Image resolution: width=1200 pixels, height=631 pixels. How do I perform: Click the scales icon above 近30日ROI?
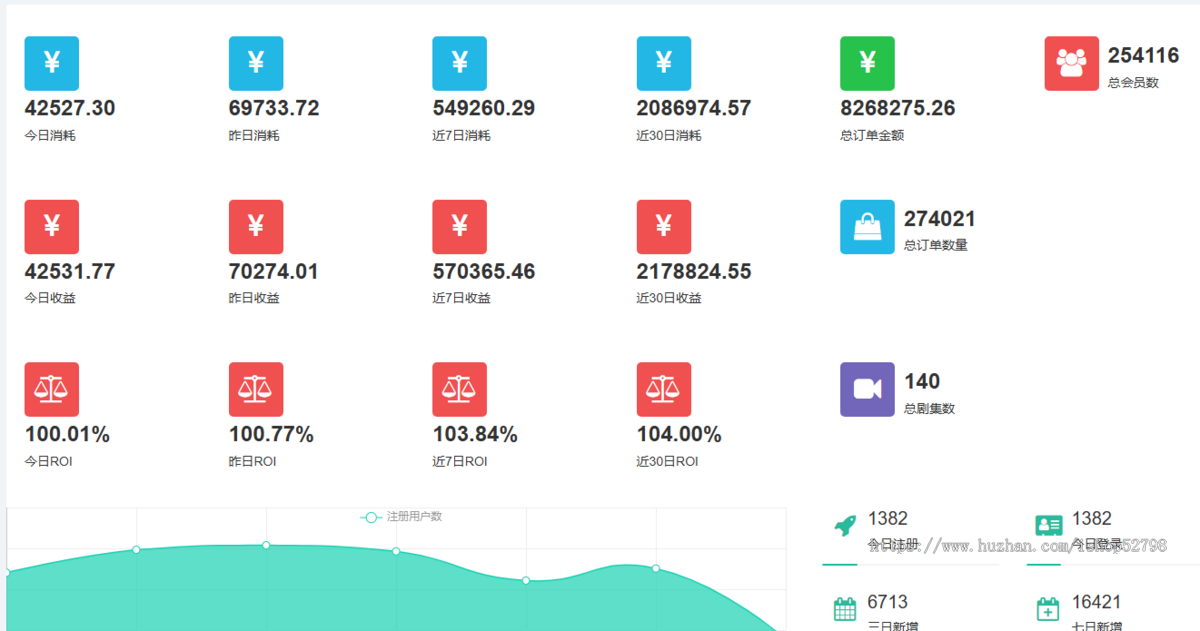click(664, 389)
